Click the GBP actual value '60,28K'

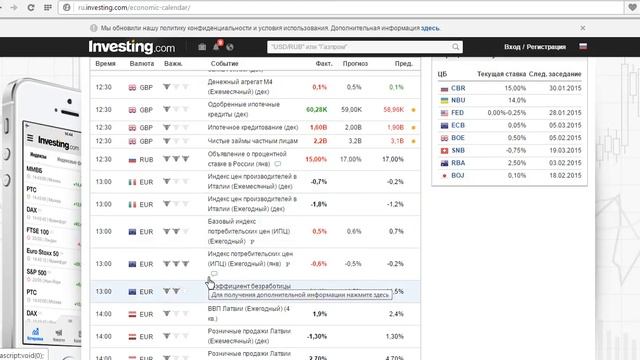click(316, 109)
